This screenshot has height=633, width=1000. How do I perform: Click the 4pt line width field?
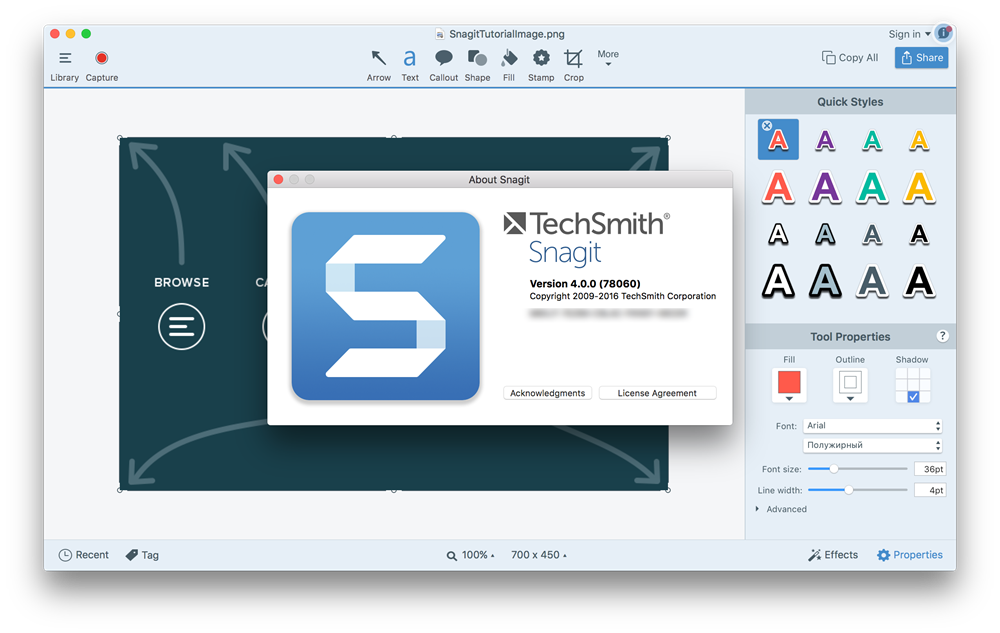[x=930, y=490]
